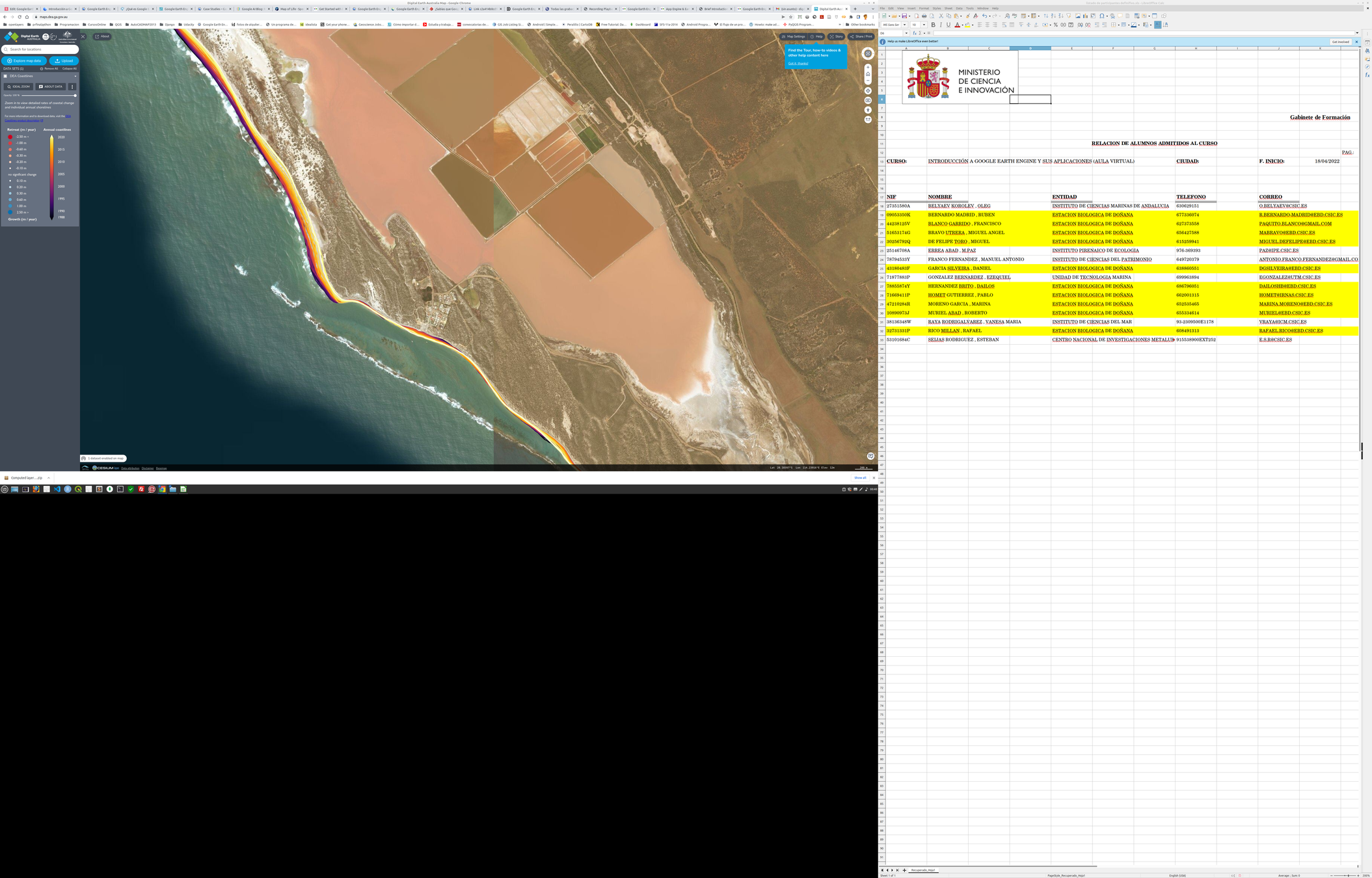Open the compass gyroscope control
The width and height of the screenshot is (1372, 878).
click(x=868, y=53)
